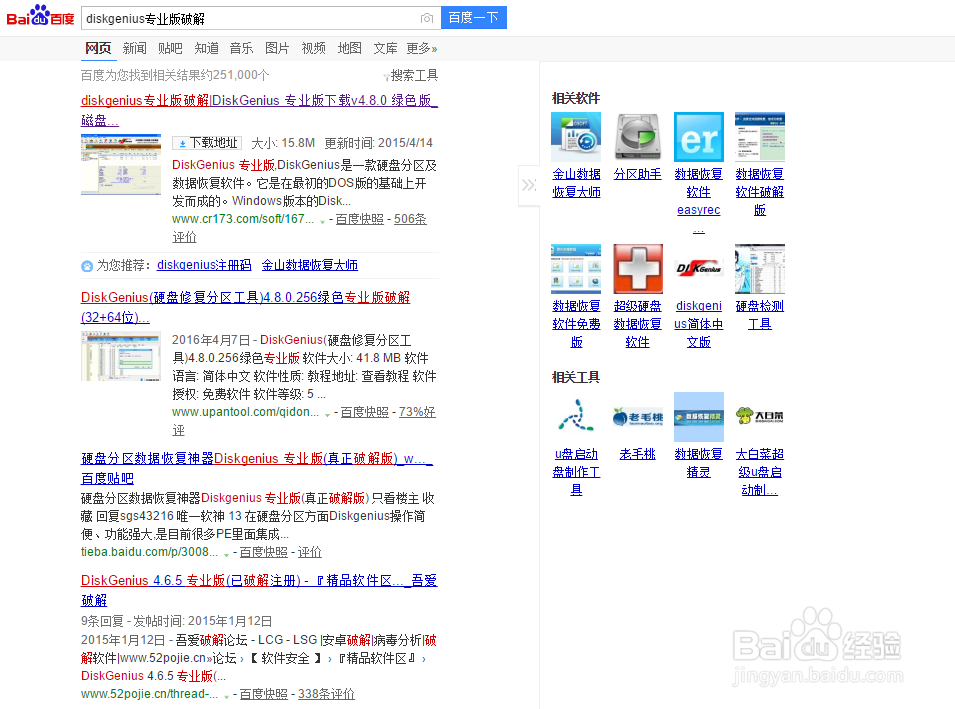
Task: Click the camera icon in the search box
Action: point(428,18)
